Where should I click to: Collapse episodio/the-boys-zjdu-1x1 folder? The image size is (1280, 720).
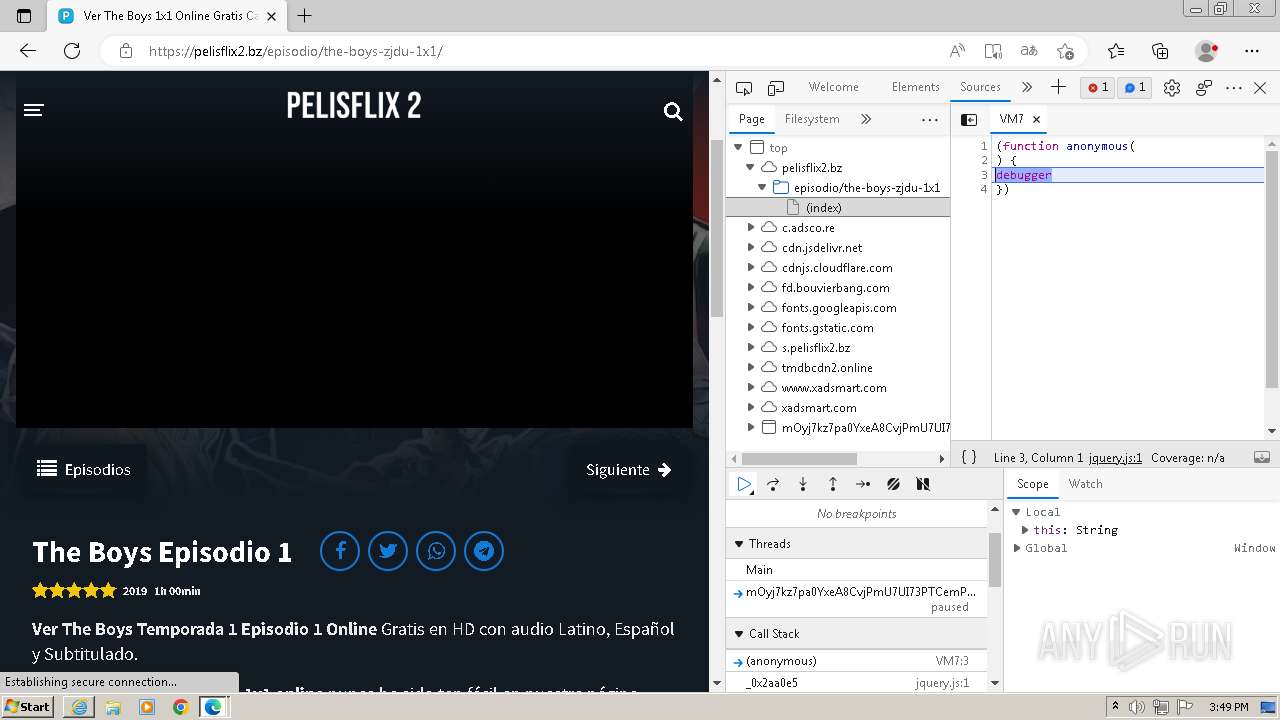coord(762,187)
